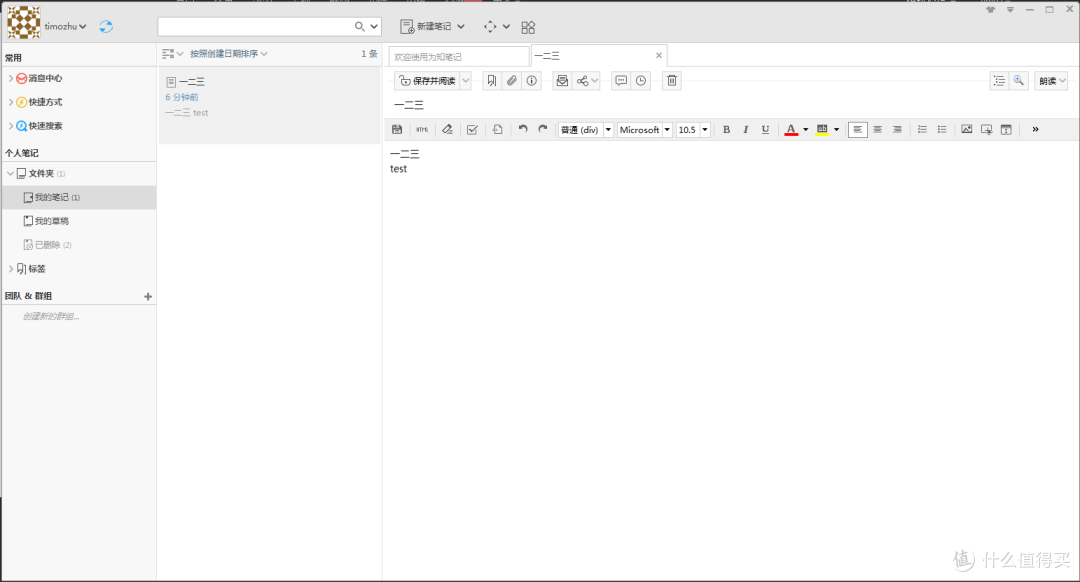Click the save floppy icon in editor toolbar
1080x582 pixels.
pos(397,129)
